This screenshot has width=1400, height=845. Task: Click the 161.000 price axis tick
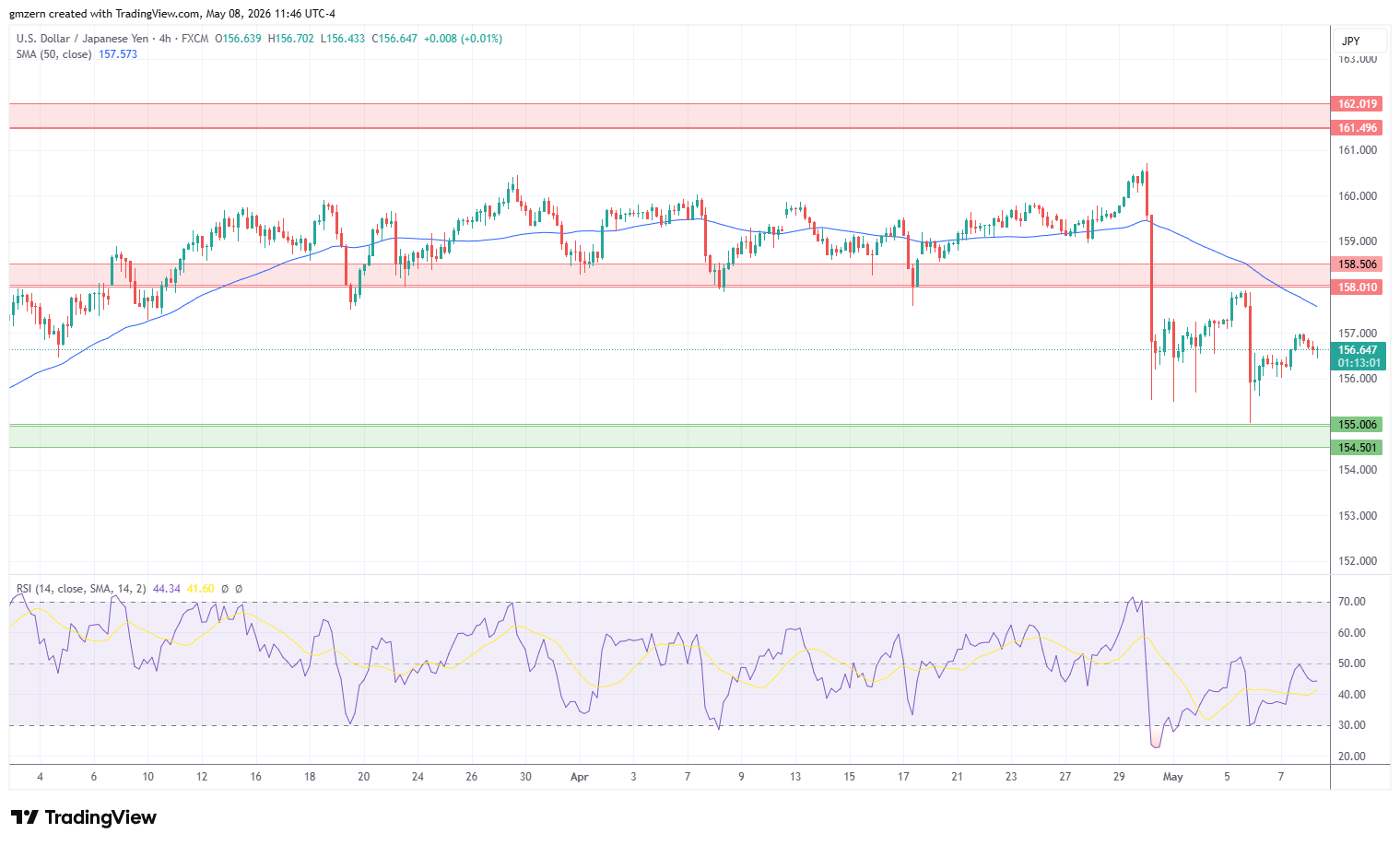1358,150
